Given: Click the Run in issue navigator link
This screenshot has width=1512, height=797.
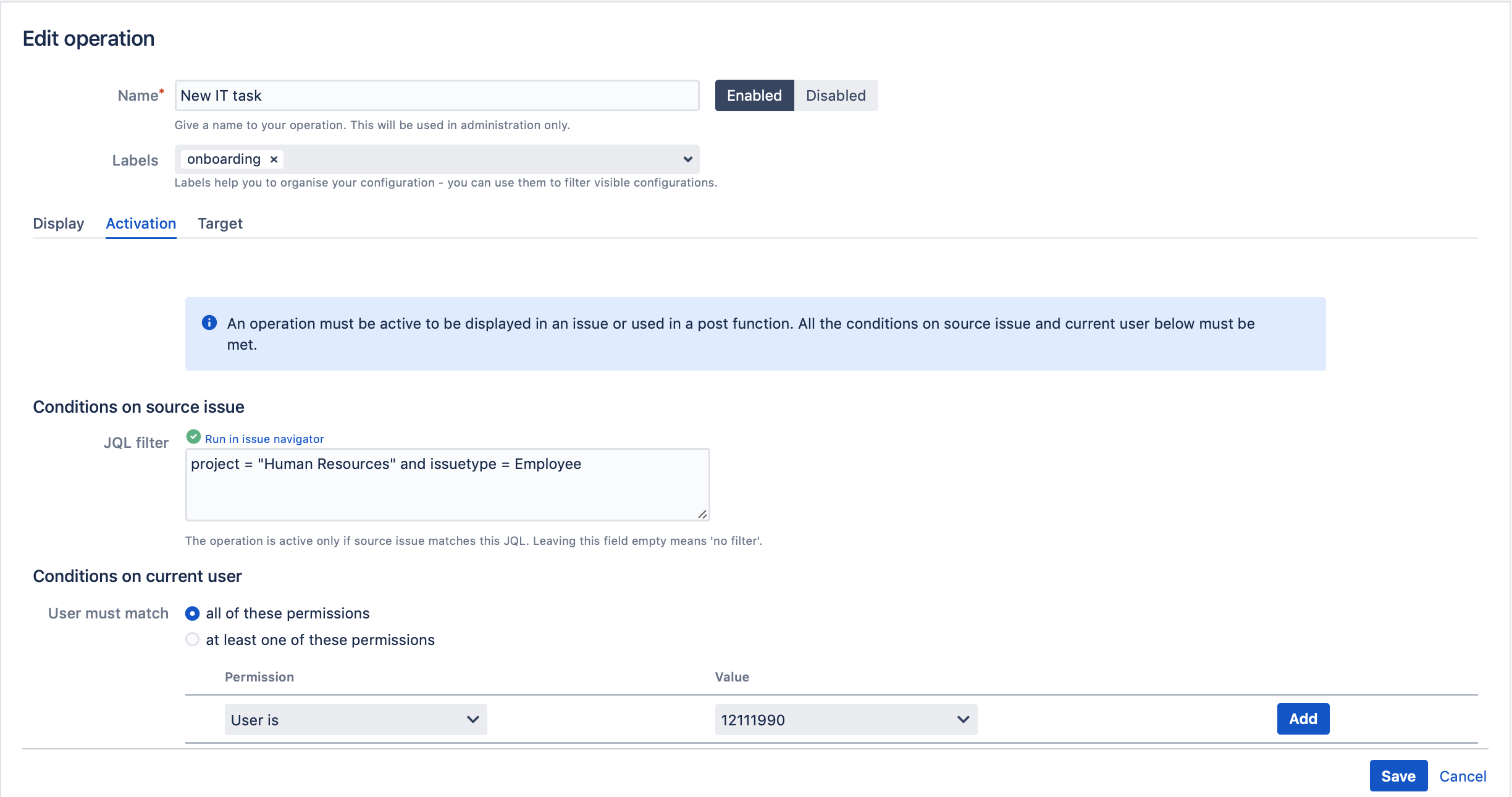Looking at the screenshot, I should pos(265,438).
